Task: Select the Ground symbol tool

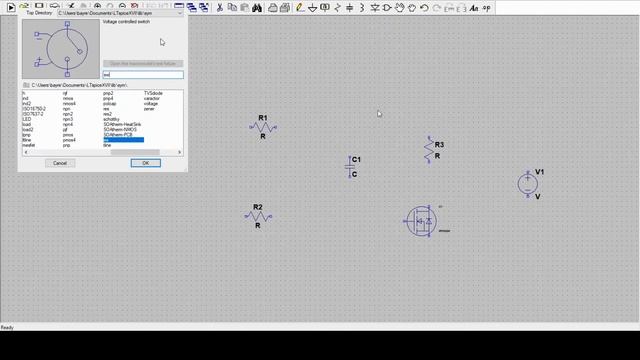Action: (x=312, y=8)
